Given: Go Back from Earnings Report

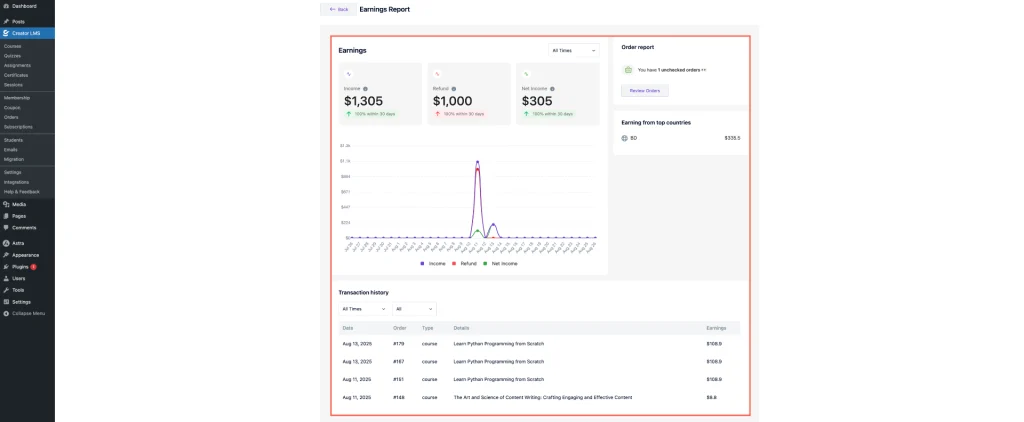Looking at the screenshot, I should pyautogui.click(x=338, y=9).
